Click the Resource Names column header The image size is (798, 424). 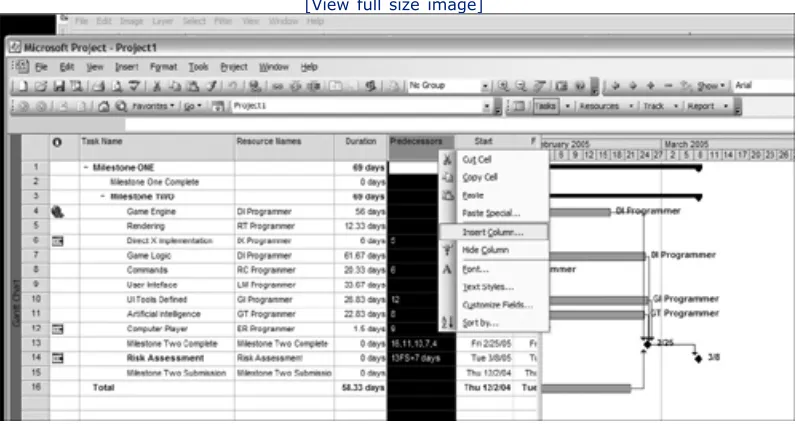click(x=284, y=147)
